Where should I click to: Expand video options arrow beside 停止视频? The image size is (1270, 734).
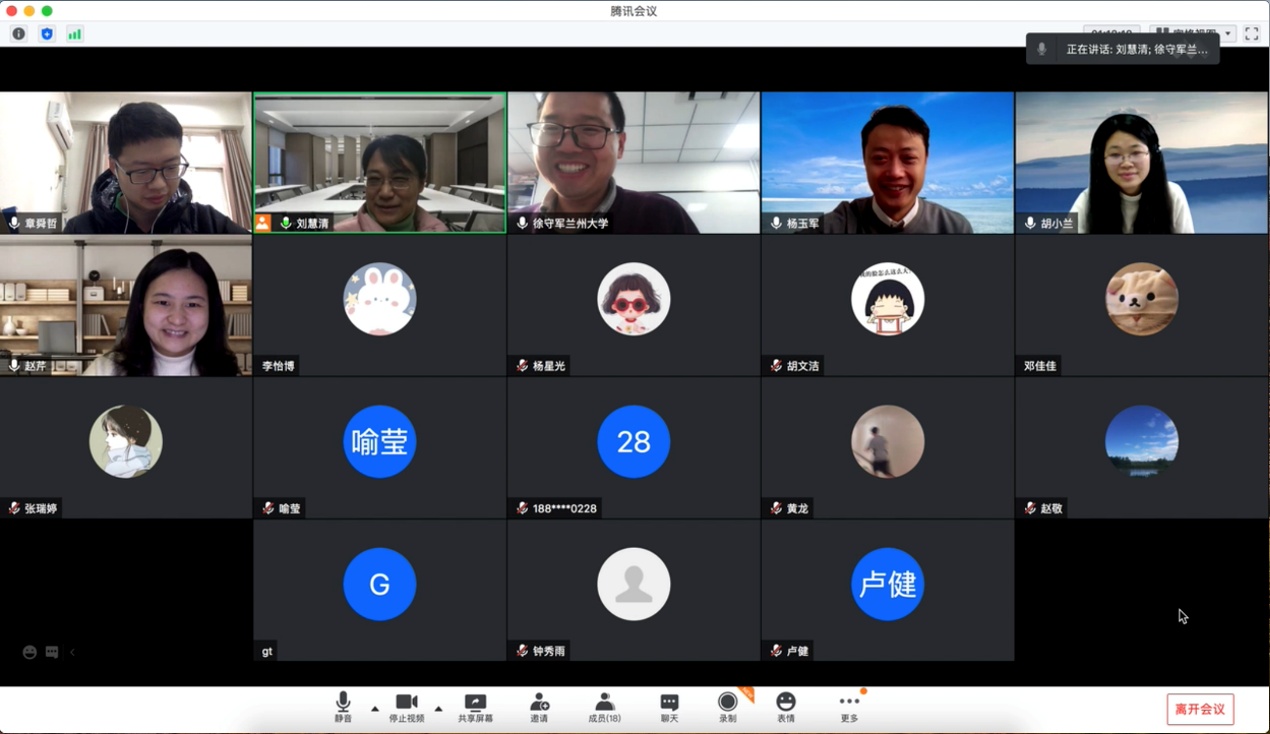(x=438, y=708)
